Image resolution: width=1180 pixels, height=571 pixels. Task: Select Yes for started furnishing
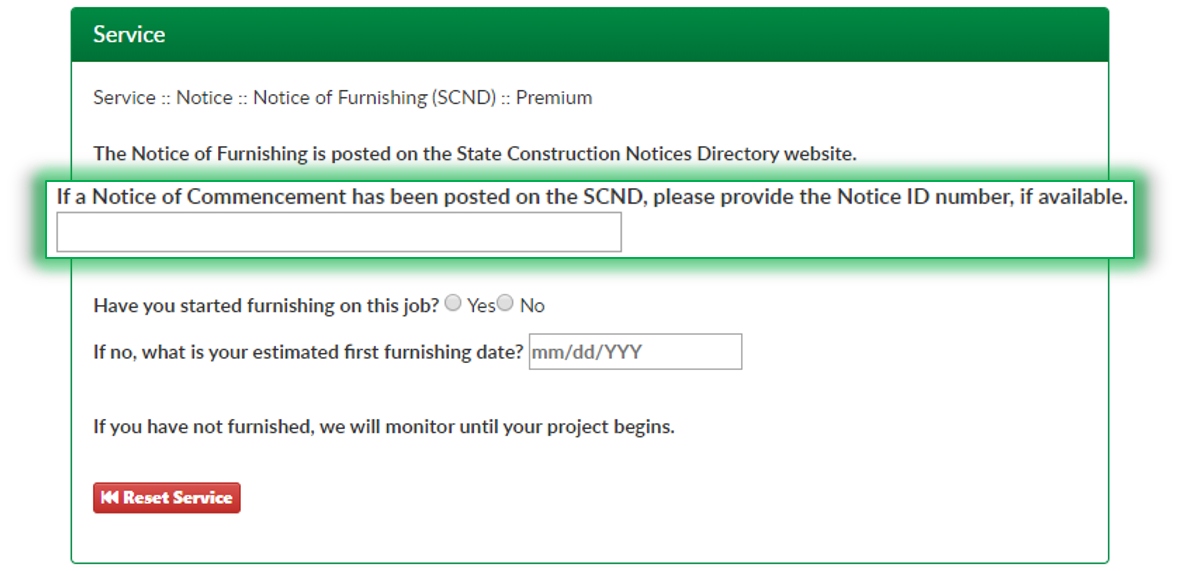tap(453, 304)
